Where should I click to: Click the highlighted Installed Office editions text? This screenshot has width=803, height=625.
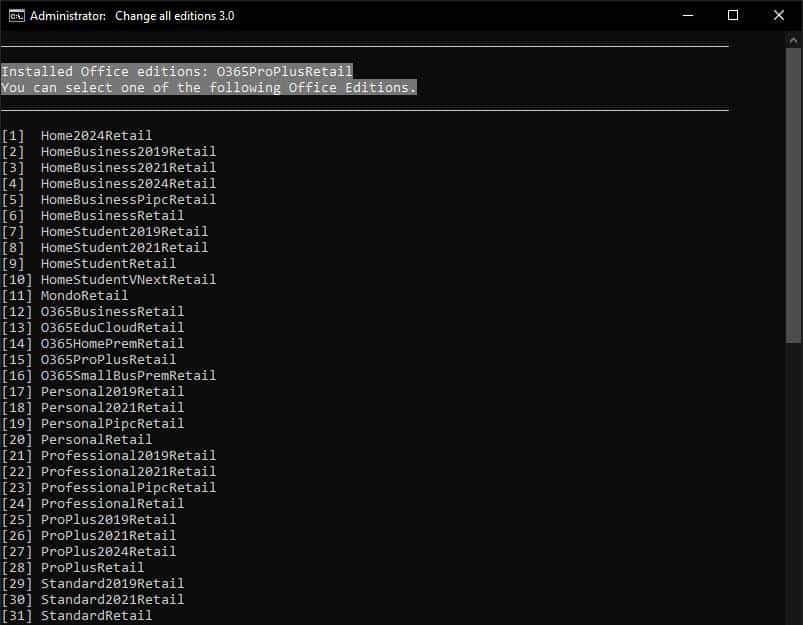[x=176, y=71]
